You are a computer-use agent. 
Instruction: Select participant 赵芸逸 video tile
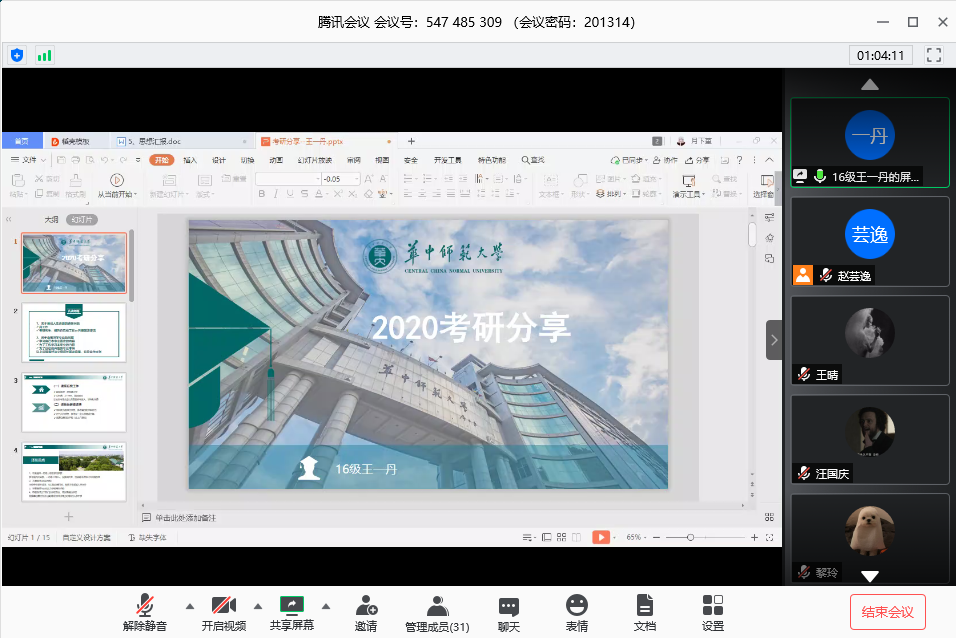[870, 242]
